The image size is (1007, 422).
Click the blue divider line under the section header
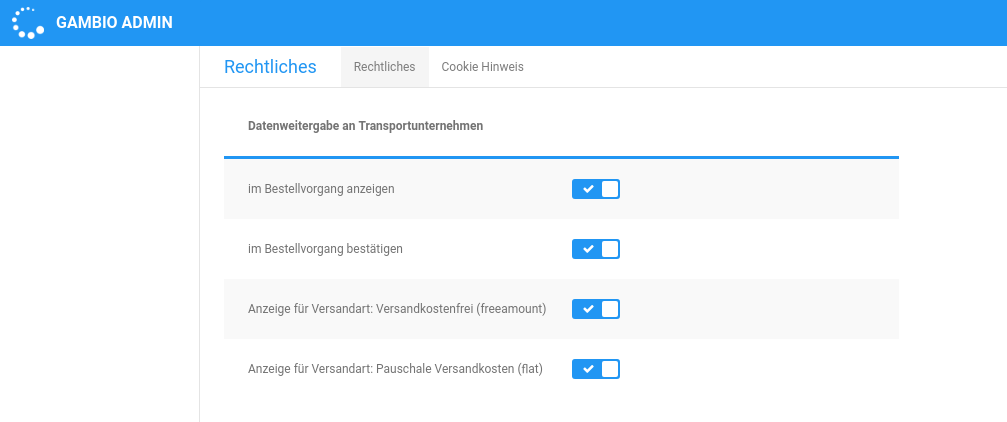561,157
